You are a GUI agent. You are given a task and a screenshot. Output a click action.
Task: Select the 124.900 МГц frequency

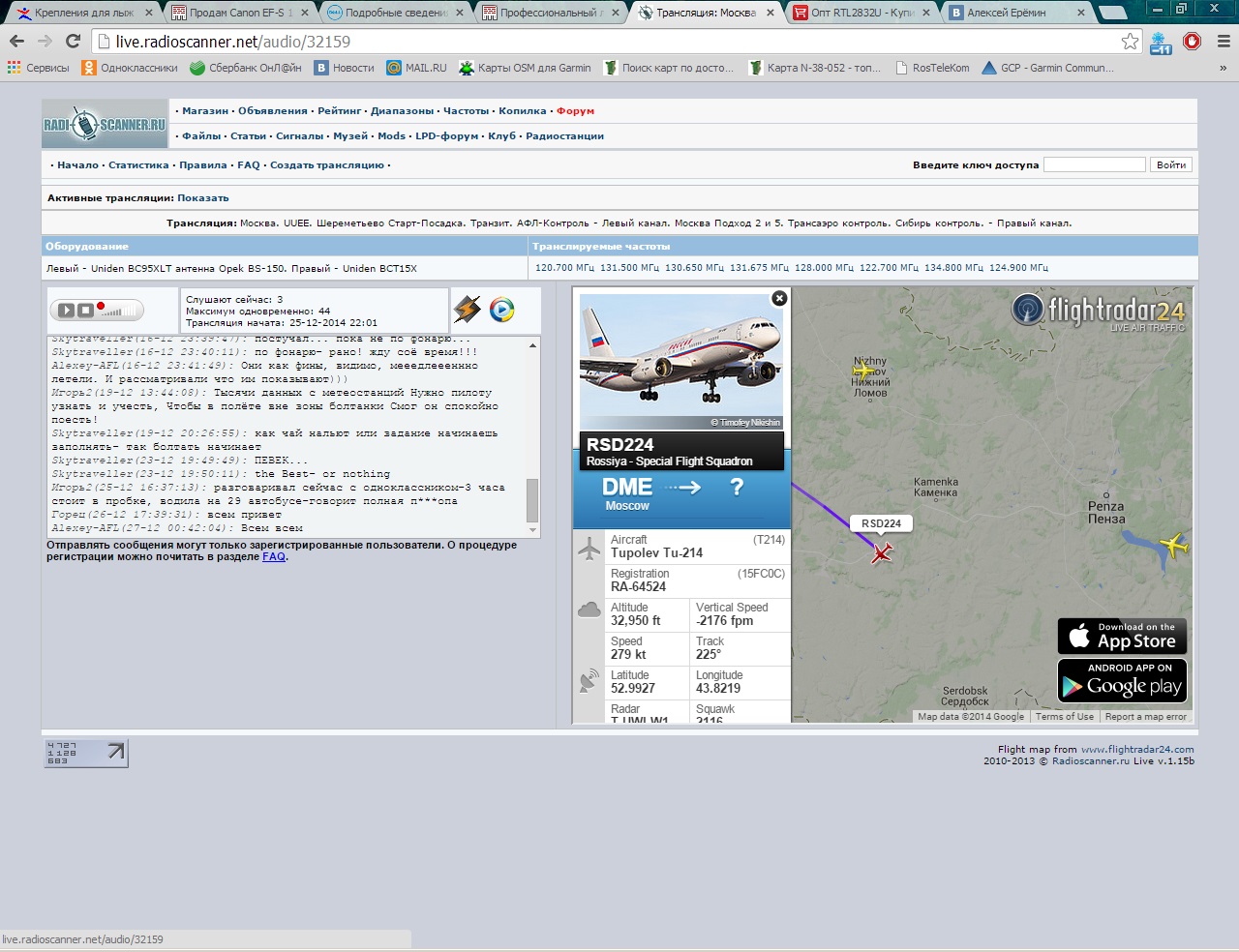1018,268
